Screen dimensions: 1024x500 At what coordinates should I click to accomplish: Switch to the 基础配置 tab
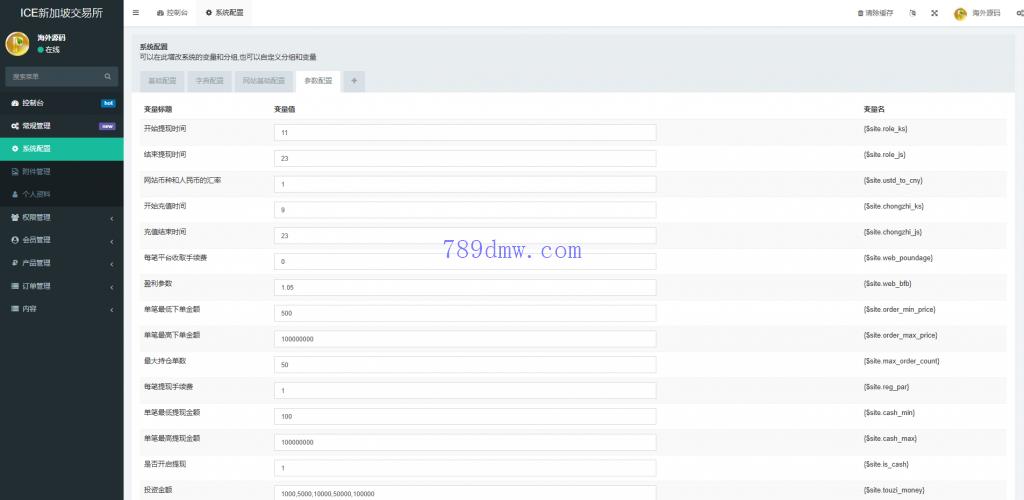tap(162, 81)
